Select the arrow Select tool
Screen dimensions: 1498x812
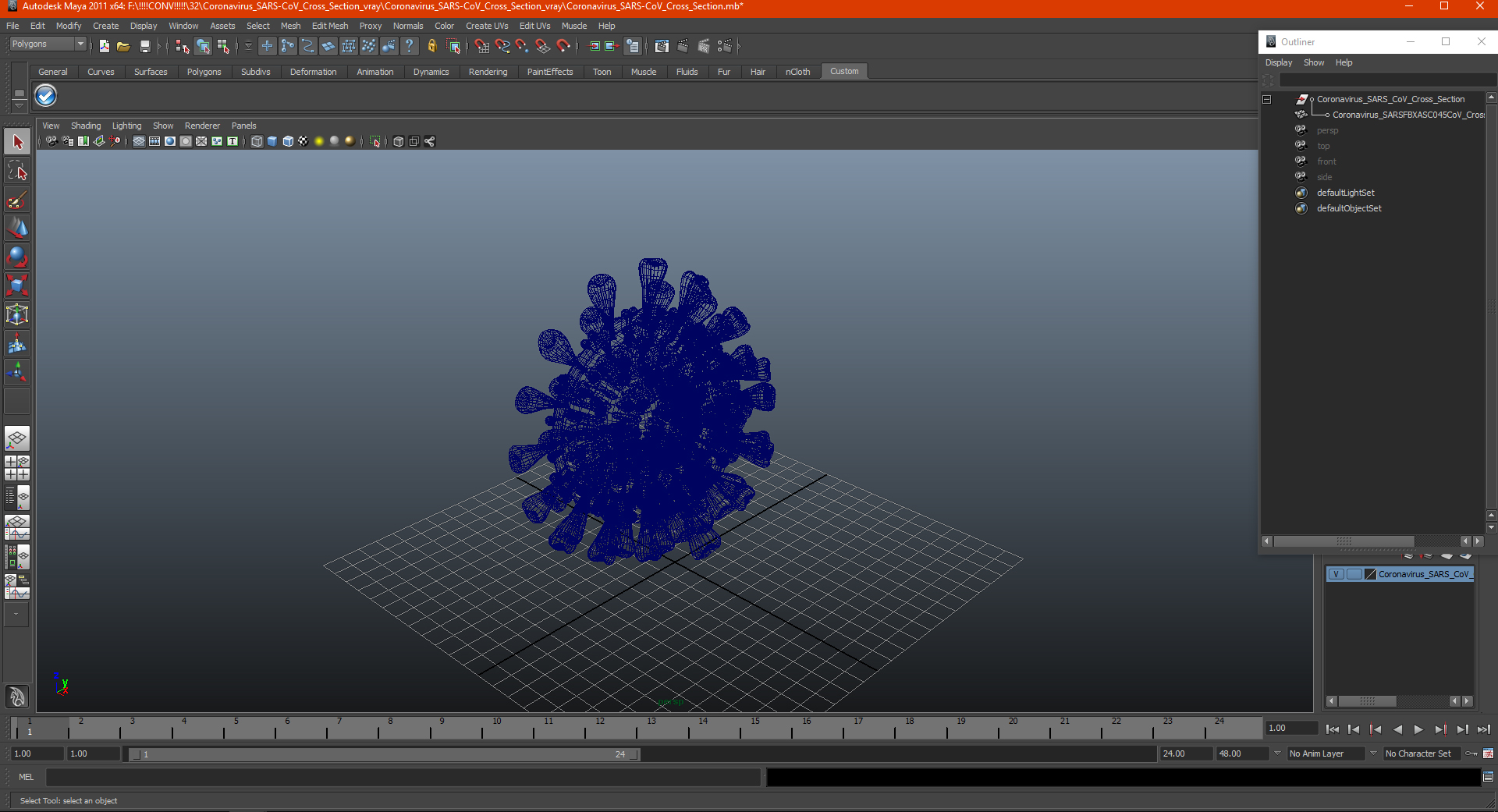tap(17, 142)
